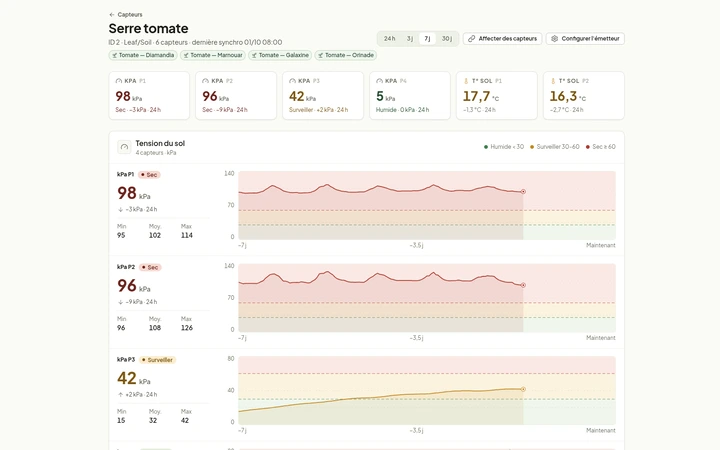Image resolution: width=720 pixels, height=450 pixels.
Task: Click the 96 kPa value in kPa P2 row
Action: tap(134, 286)
